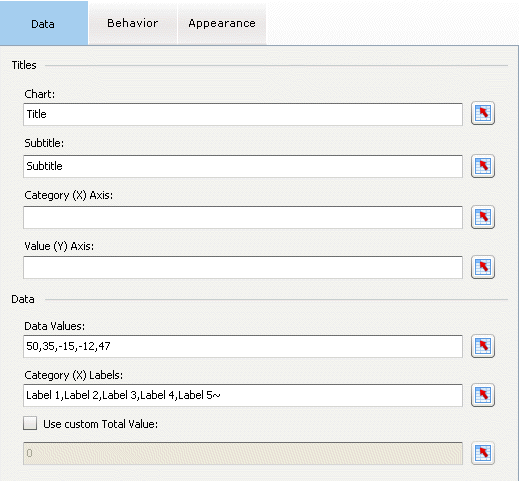Click the Category (X) Labels input field

click(x=243, y=395)
